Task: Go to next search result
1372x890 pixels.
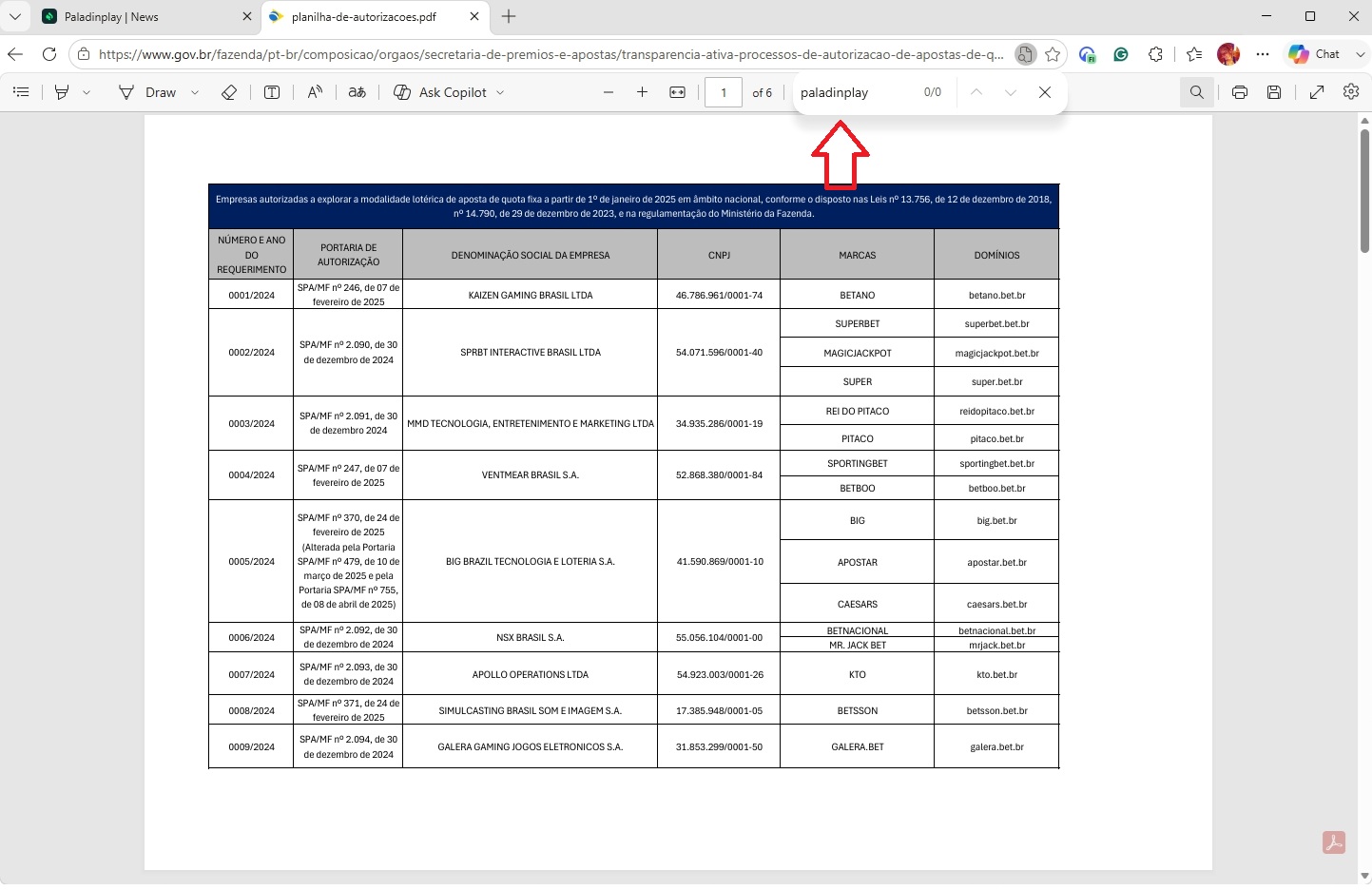Action: [1011, 92]
